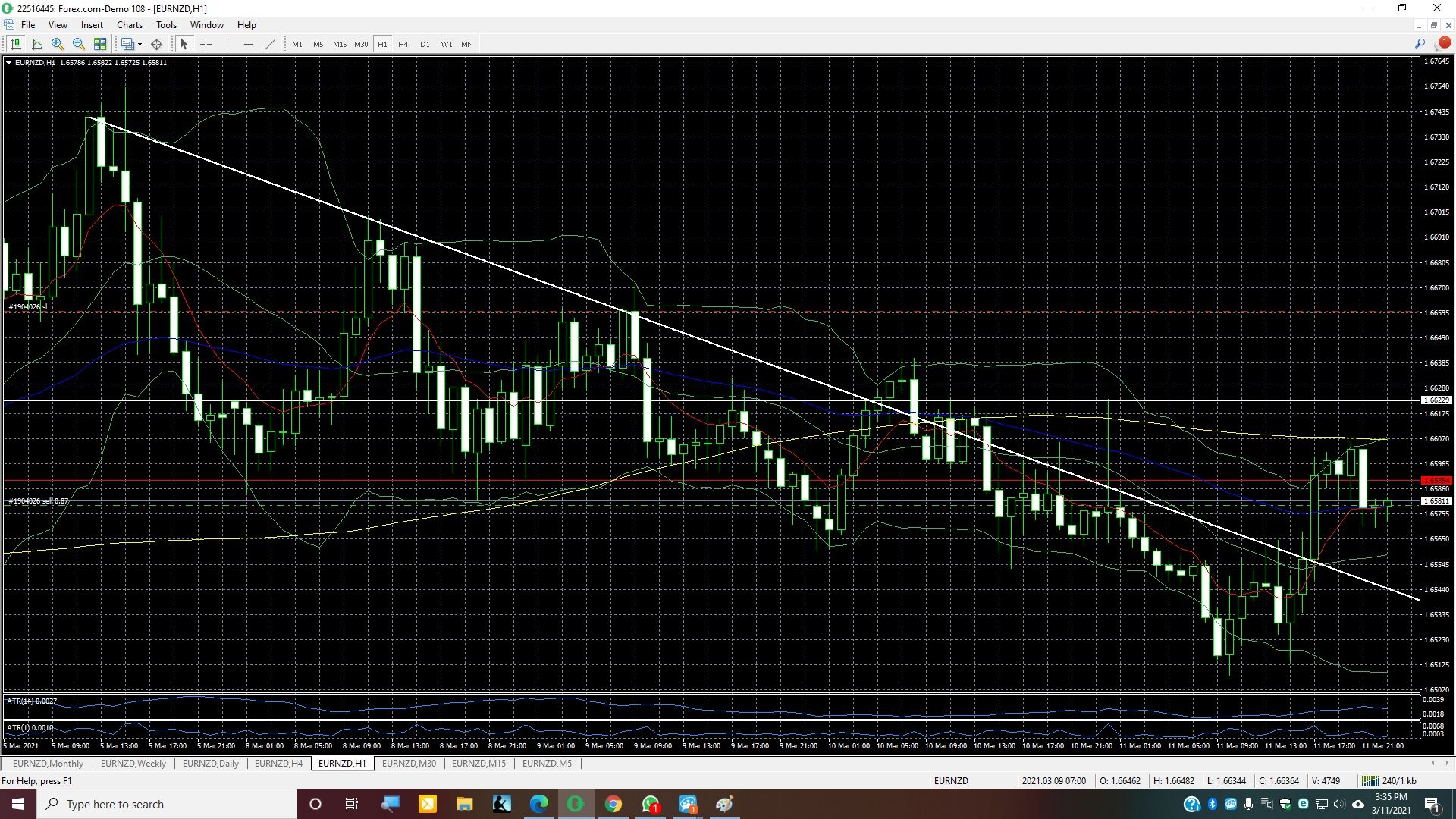Open Task View on the taskbar
This screenshot has width=1456, height=819.
pos(352,804)
